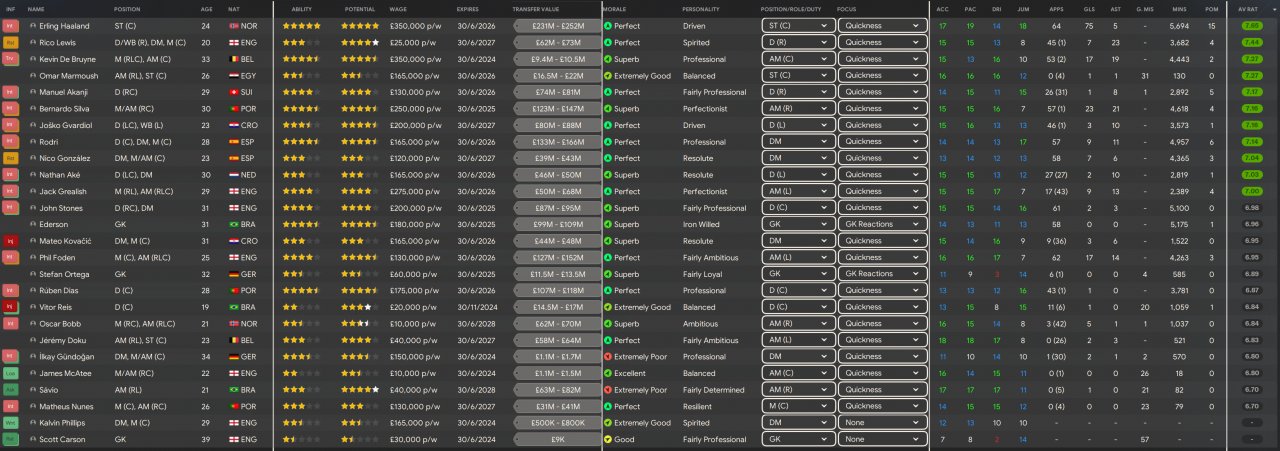This screenshot has height=451, width=1280.
Task: Sort by the AGE column header
Action: tap(207, 8)
